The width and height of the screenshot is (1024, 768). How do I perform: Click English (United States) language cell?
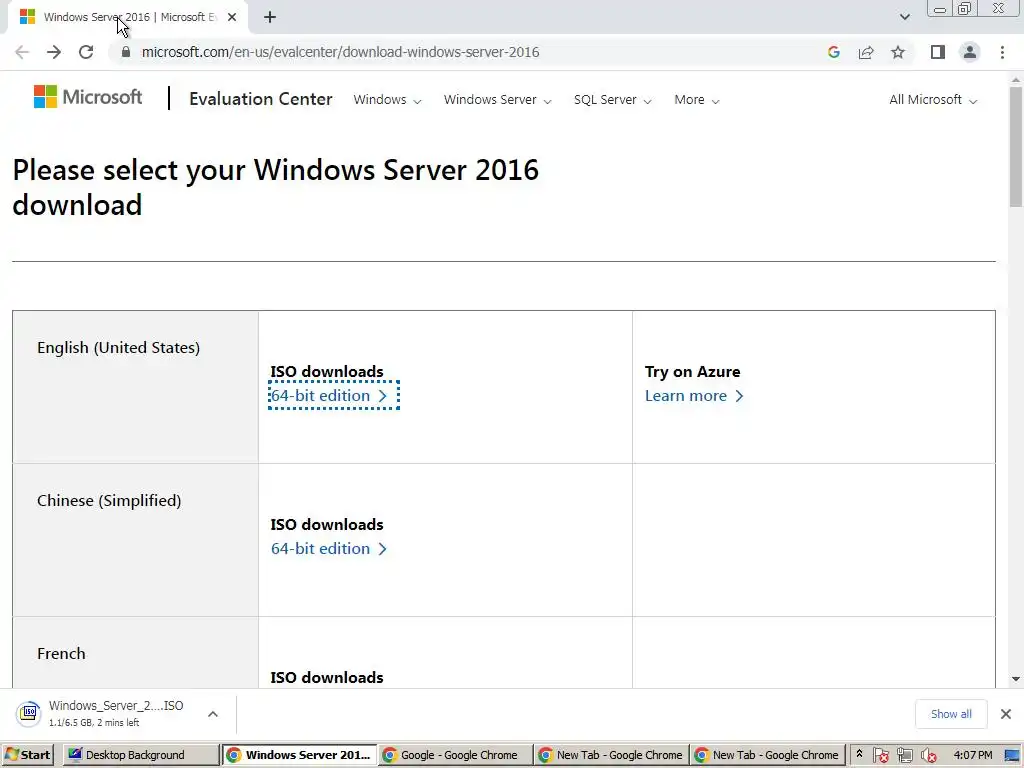coord(135,387)
